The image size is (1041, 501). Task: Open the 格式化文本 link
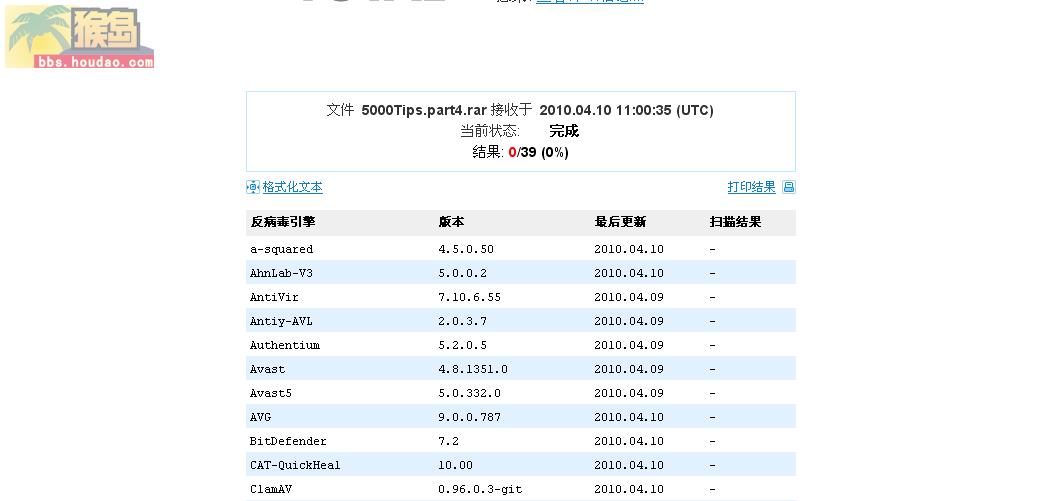[x=293, y=187]
